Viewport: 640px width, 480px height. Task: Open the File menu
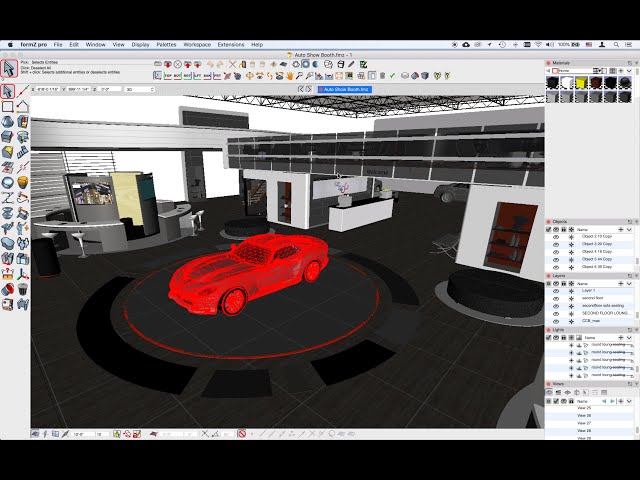pyautogui.click(x=58, y=44)
